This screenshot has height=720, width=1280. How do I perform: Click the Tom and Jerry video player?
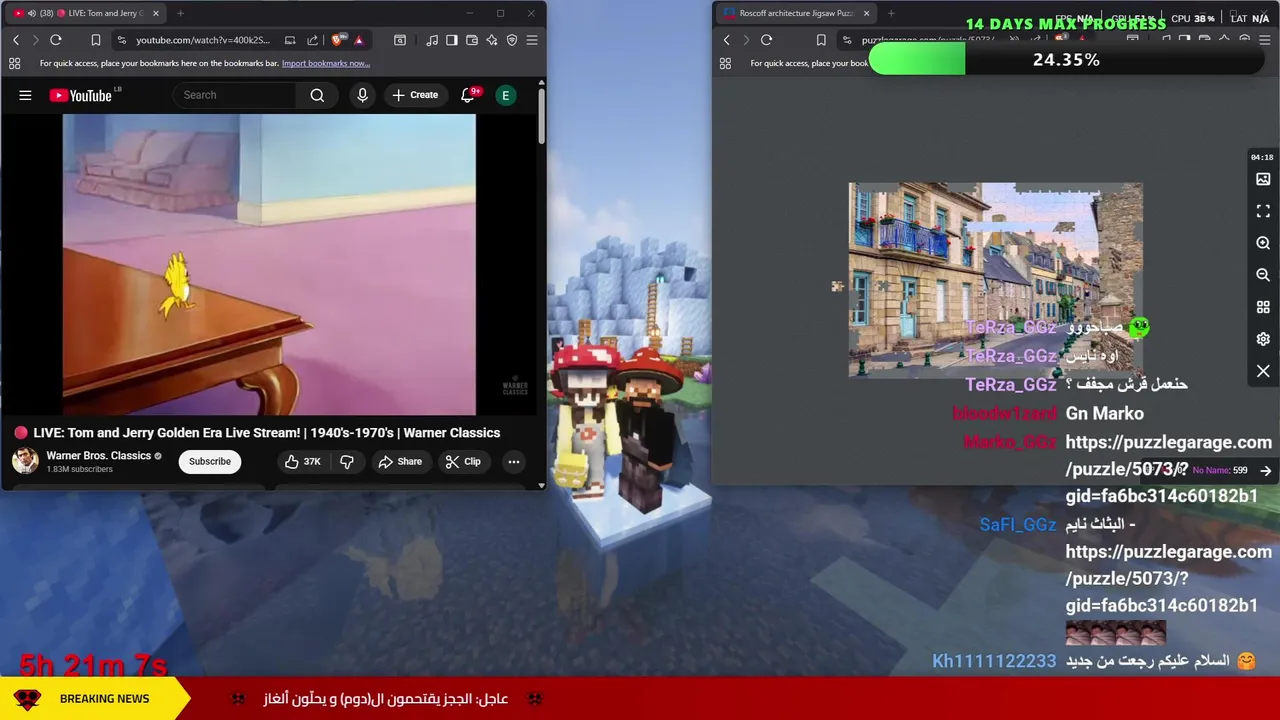269,264
